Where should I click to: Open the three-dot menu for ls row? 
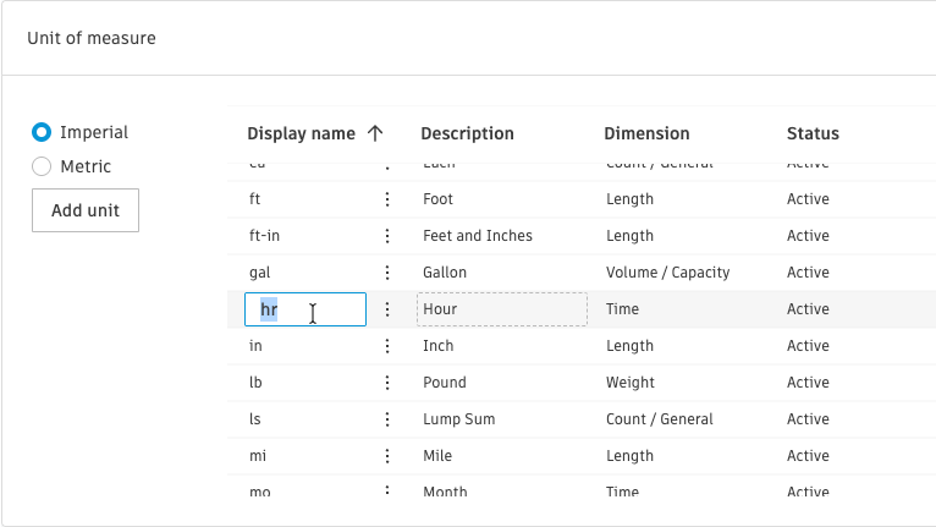387,419
